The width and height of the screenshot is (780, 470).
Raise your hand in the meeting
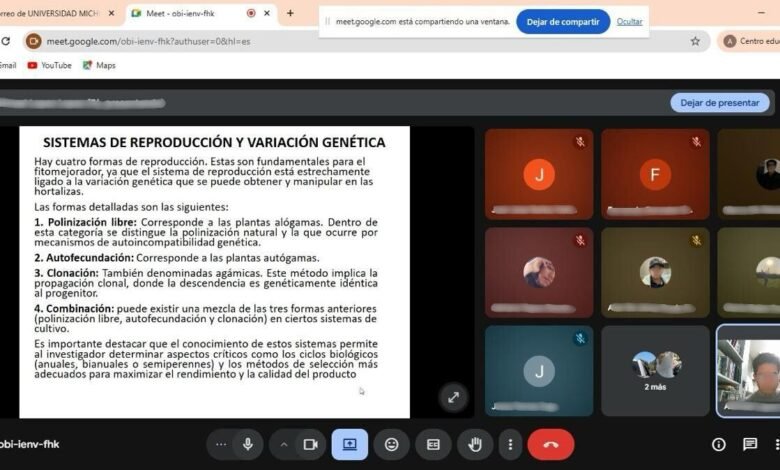coord(475,444)
